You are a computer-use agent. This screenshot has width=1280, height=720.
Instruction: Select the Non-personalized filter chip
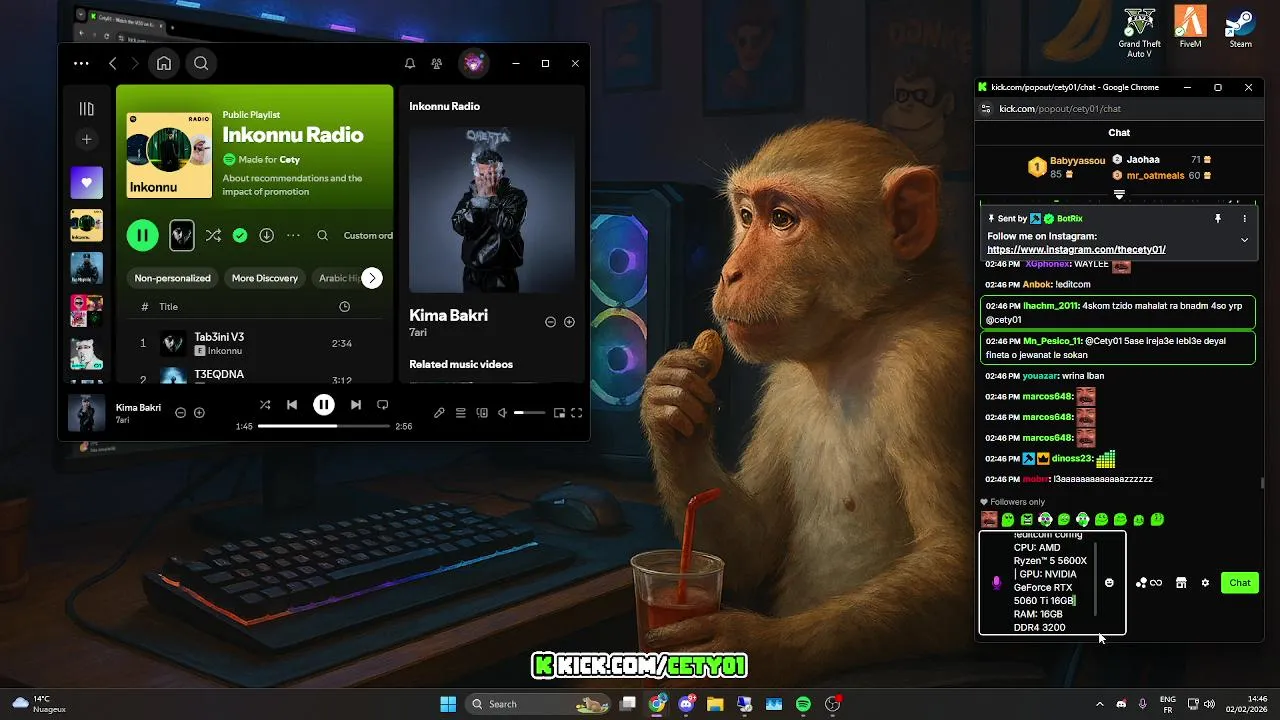point(173,278)
